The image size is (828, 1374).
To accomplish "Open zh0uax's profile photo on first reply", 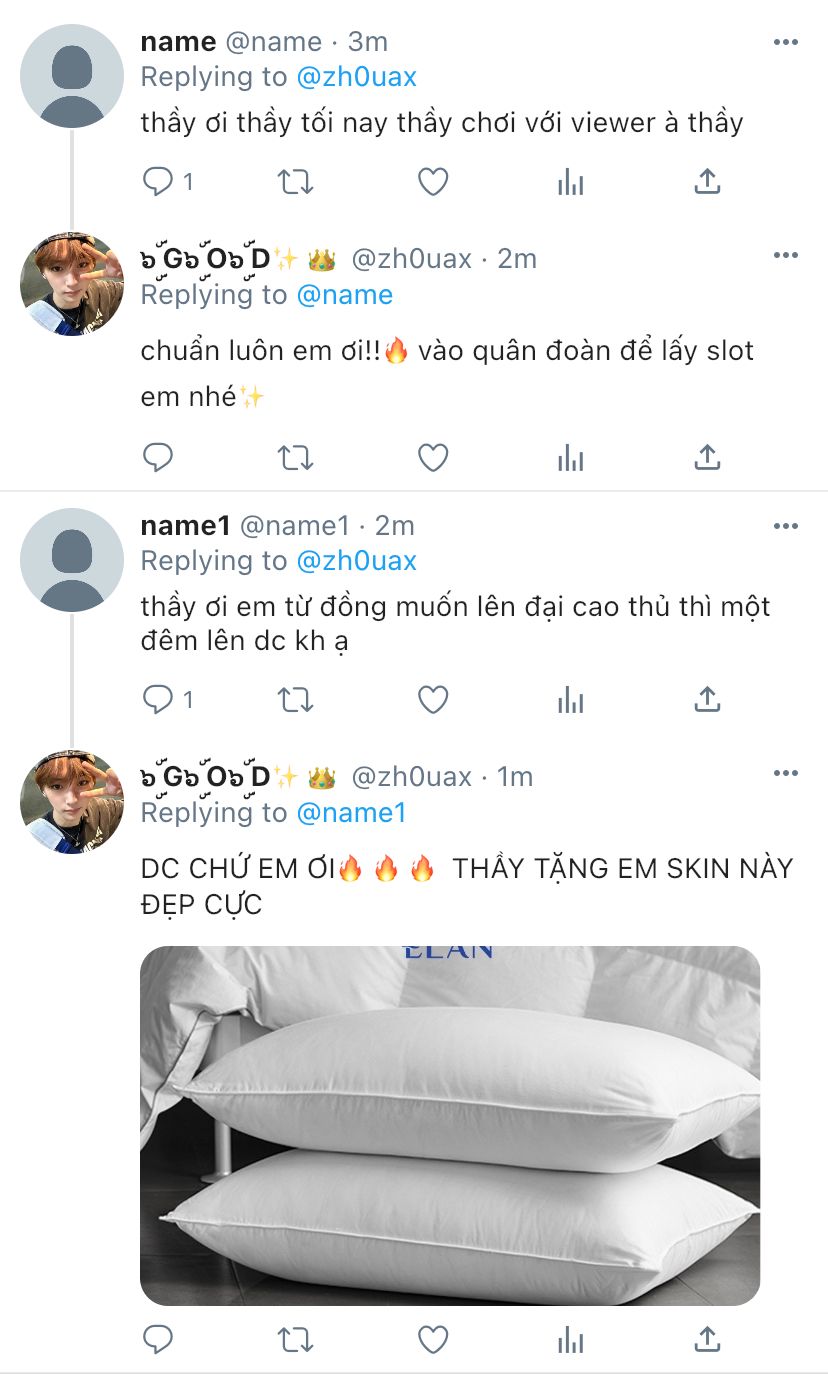I will 72,285.
